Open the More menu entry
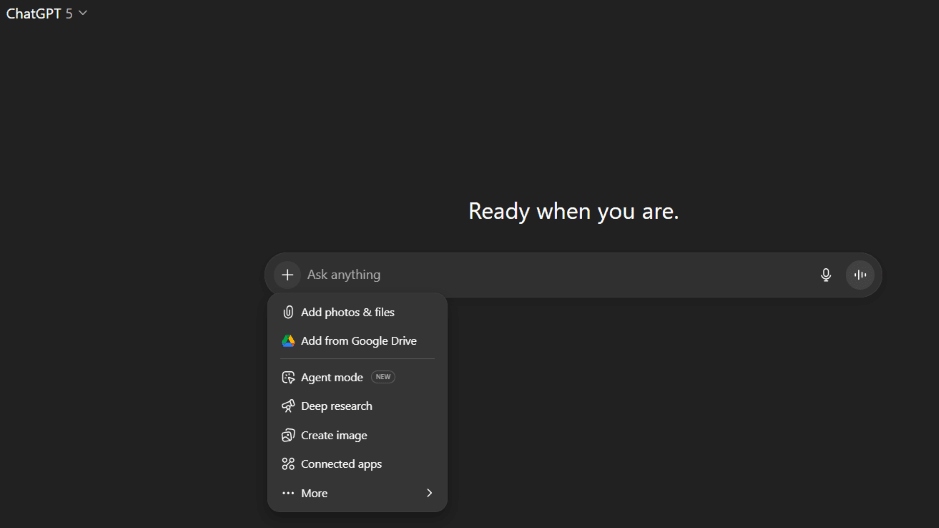This screenshot has height=528, width=939. pyautogui.click(x=358, y=493)
